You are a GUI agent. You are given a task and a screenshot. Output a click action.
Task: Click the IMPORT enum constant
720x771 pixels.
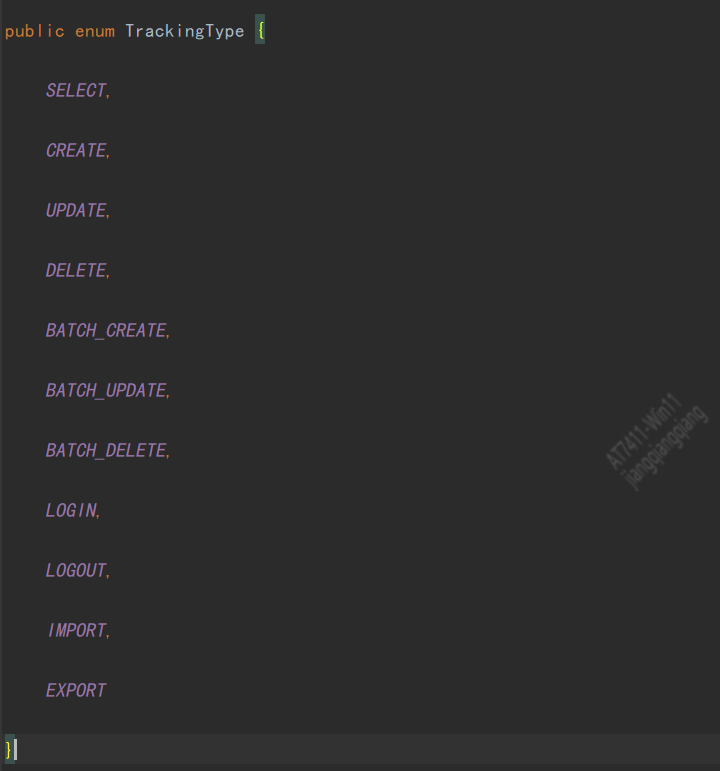click(76, 631)
